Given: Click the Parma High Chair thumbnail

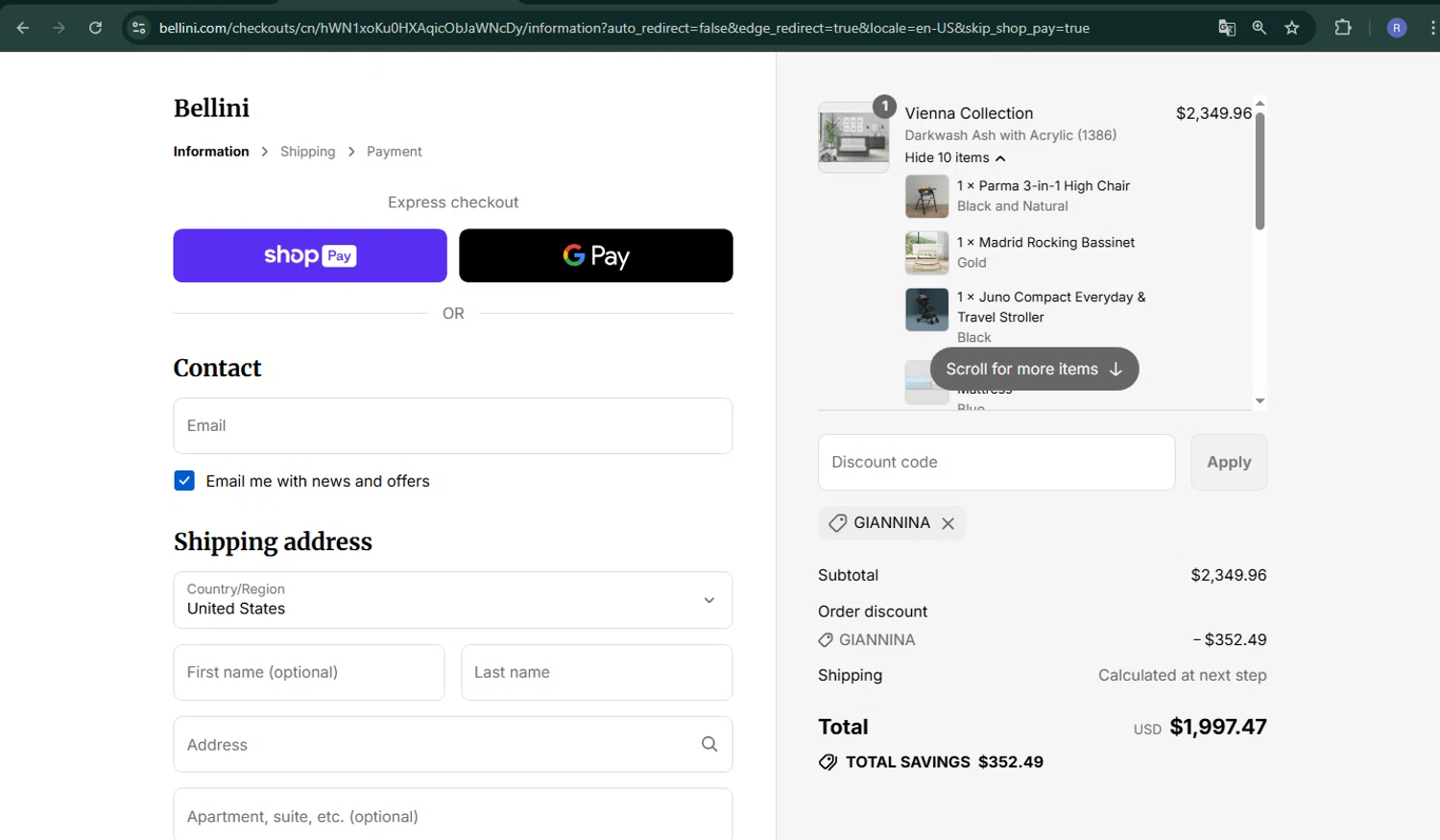Looking at the screenshot, I should pos(926,197).
